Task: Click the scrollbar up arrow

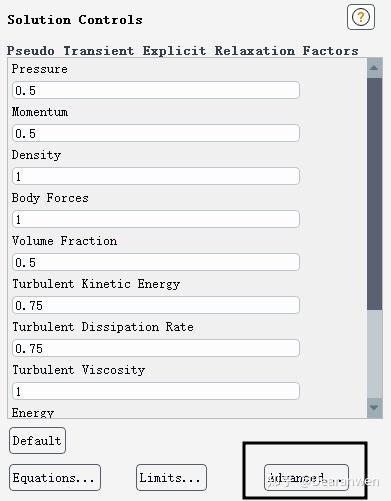Action: click(x=374, y=68)
